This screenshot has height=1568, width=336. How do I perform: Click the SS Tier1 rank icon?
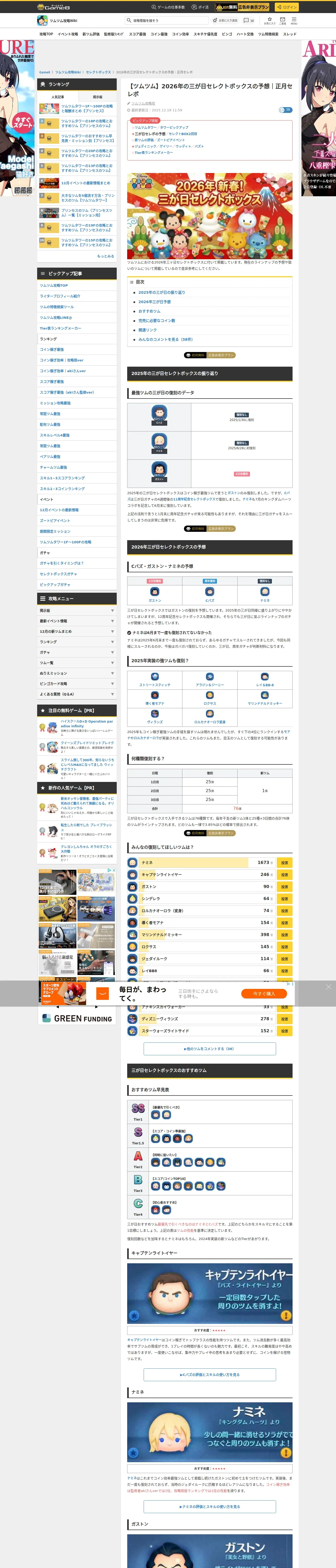138,1108
